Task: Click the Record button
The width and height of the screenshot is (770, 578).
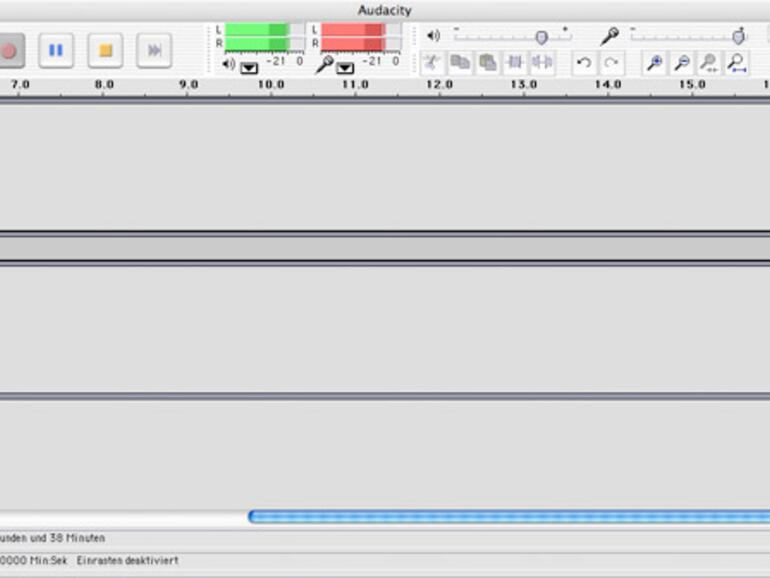Action: [10, 50]
